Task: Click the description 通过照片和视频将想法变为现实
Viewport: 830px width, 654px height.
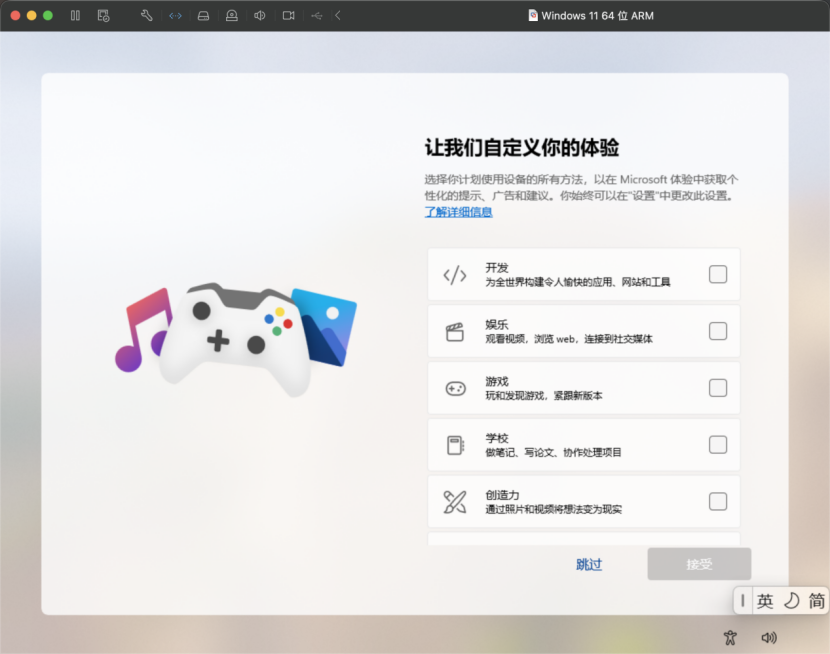Action: 553,509
